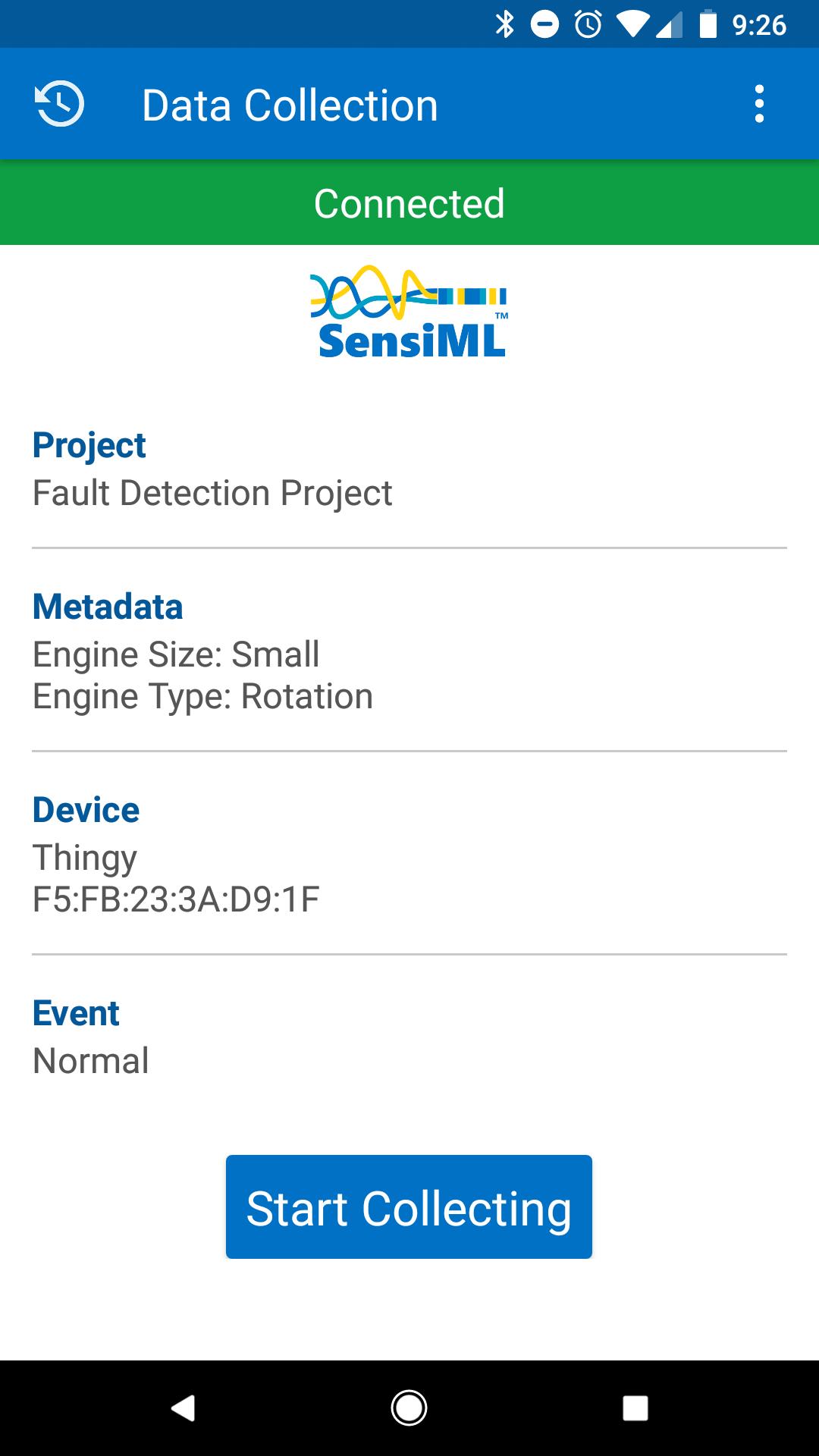This screenshot has width=819, height=1456.
Task: Select the Fault Detection Project entry
Action: (x=212, y=493)
